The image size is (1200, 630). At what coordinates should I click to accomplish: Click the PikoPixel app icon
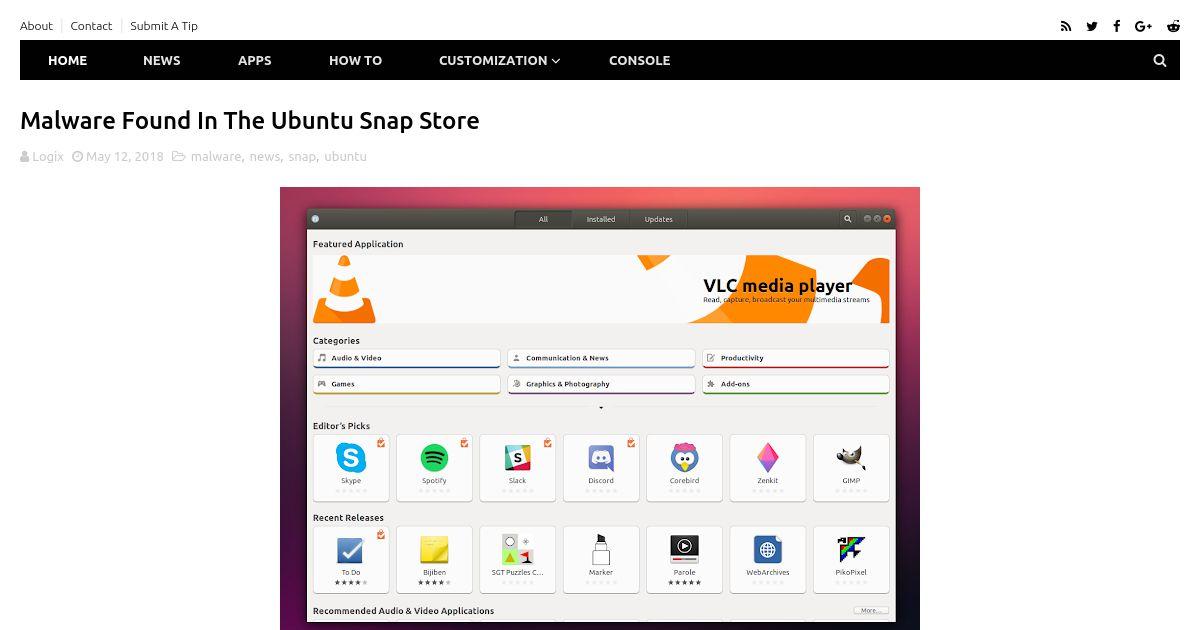pyautogui.click(x=851, y=550)
